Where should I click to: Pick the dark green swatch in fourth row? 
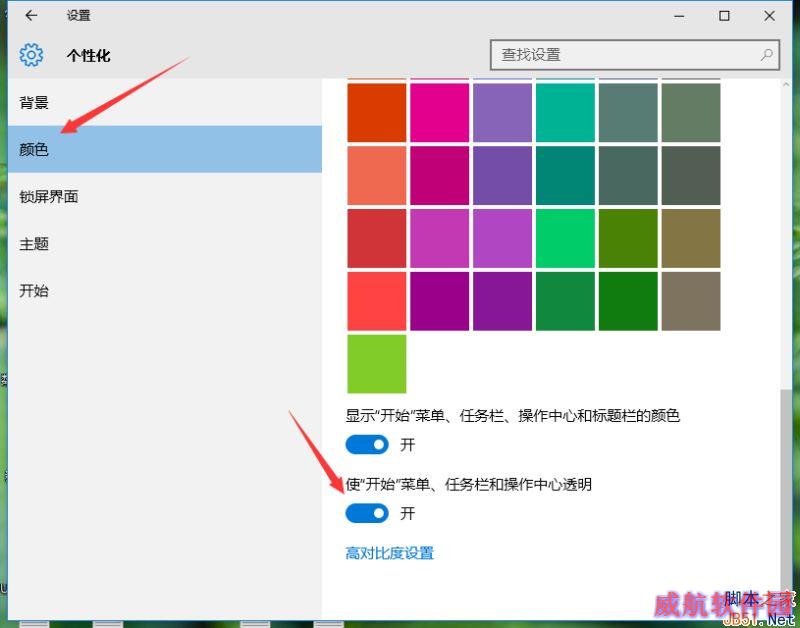click(628, 301)
